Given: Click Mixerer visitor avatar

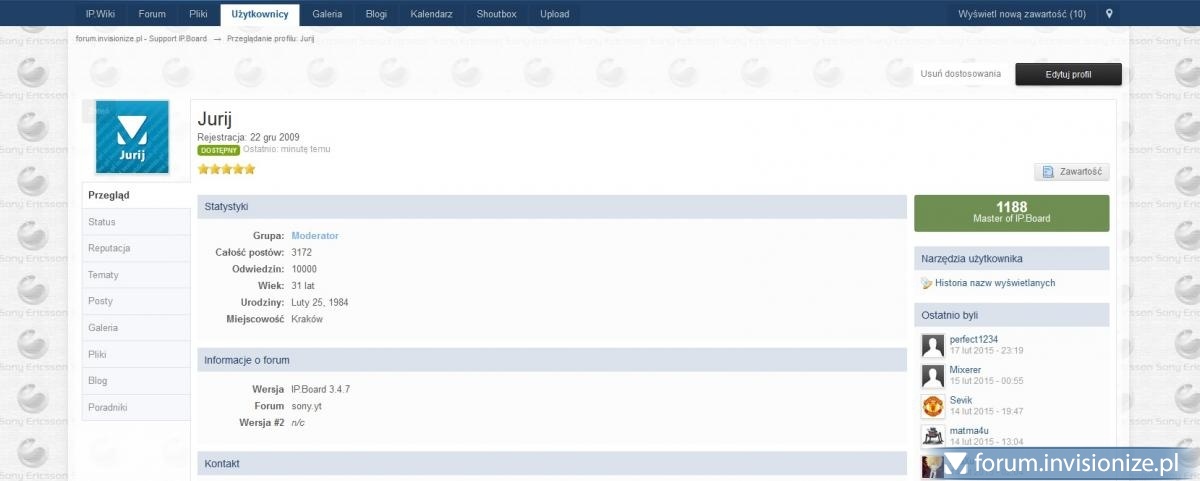Looking at the screenshot, I should pyautogui.click(x=932, y=377).
